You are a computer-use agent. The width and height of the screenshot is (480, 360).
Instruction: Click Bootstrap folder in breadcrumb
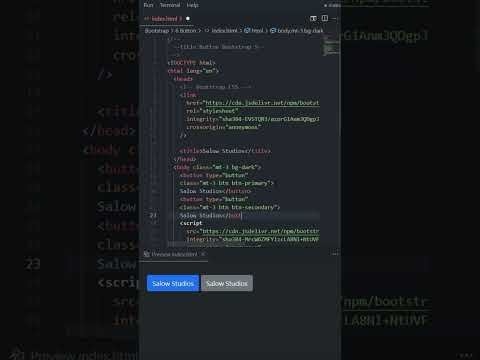coord(157,31)
